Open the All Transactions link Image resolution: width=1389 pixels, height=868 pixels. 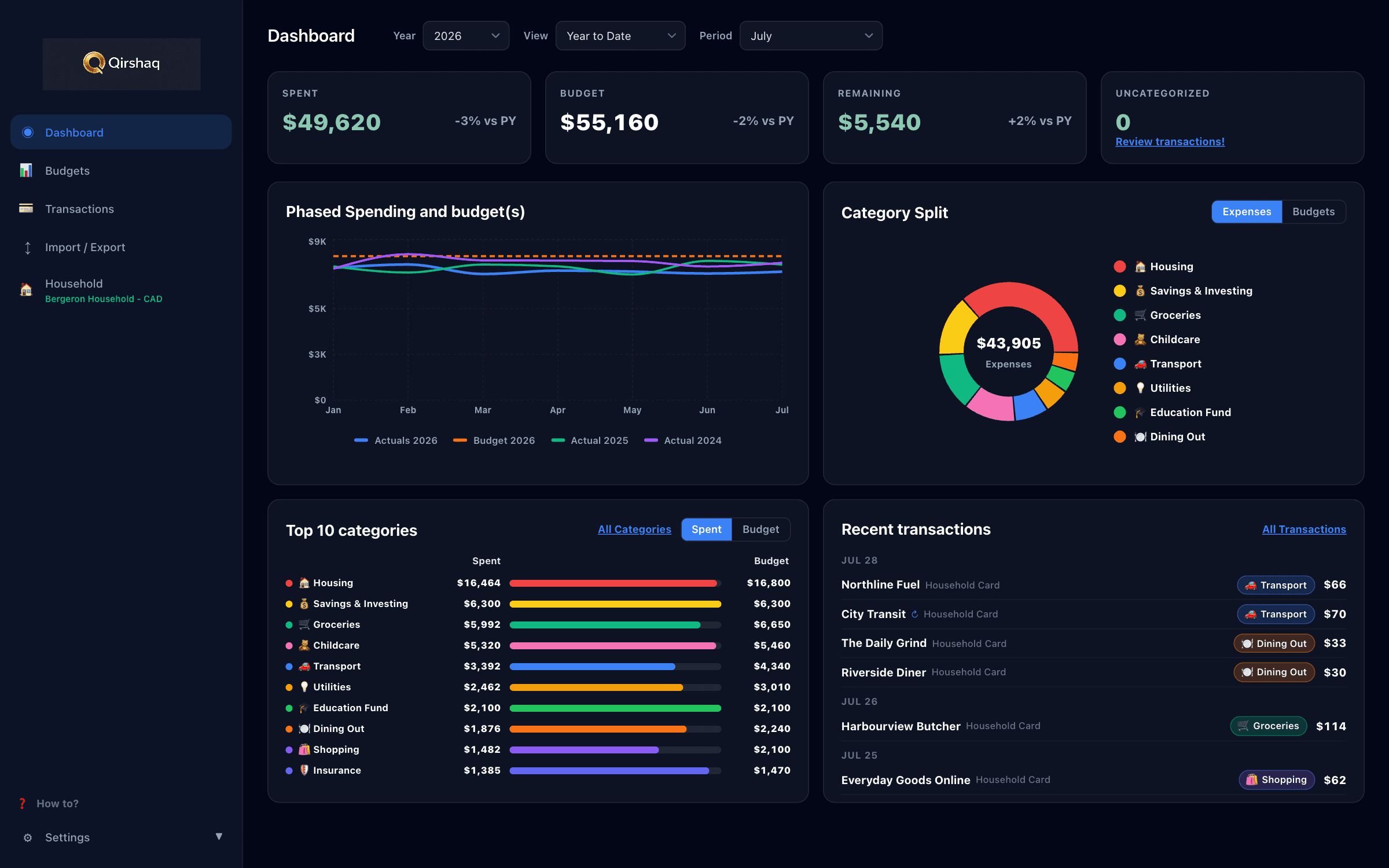(x=1304, y=529)
